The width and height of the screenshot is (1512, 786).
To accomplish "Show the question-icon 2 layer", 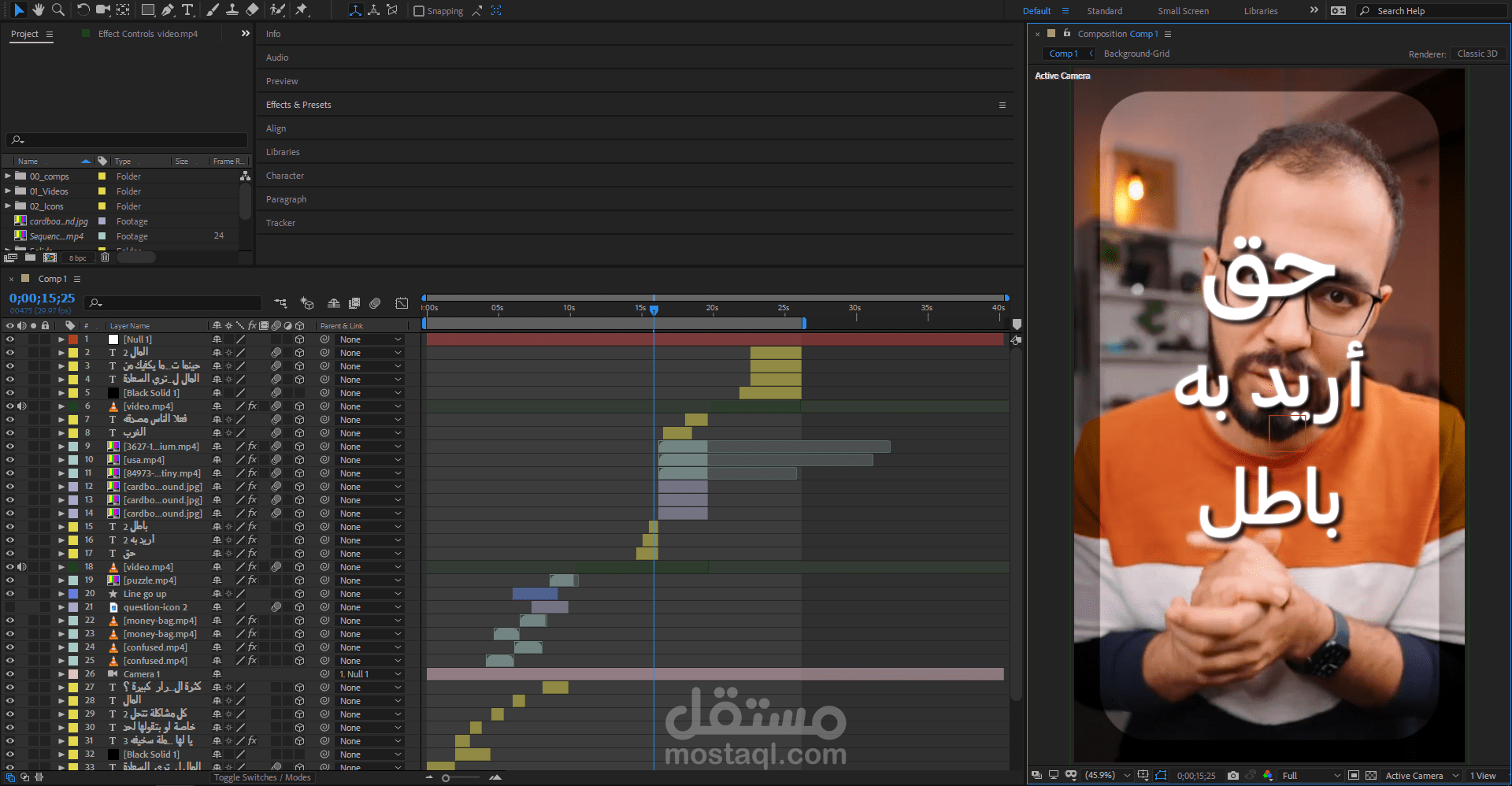I will coord(10,607).
